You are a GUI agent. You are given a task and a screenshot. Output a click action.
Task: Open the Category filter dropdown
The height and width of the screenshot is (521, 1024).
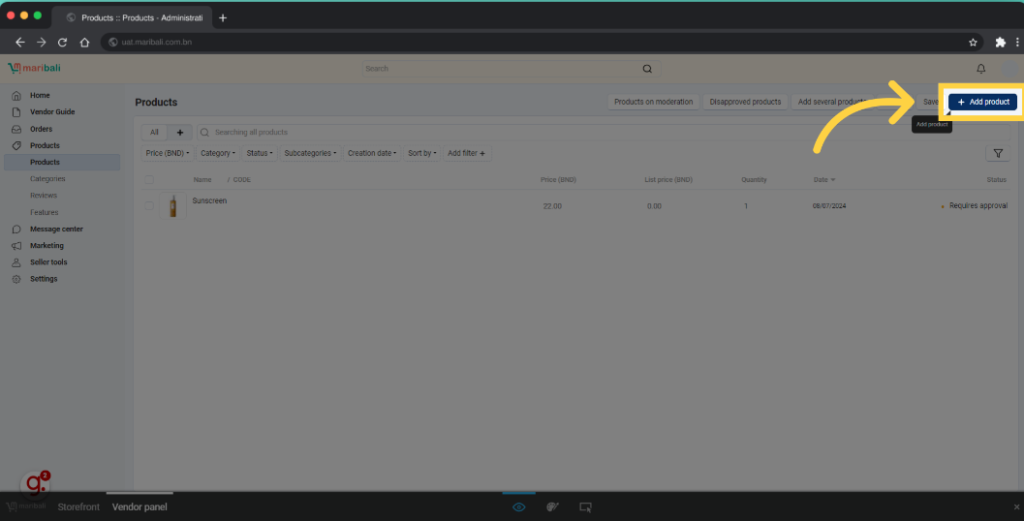pyautogui.click(x=218, y=153)
